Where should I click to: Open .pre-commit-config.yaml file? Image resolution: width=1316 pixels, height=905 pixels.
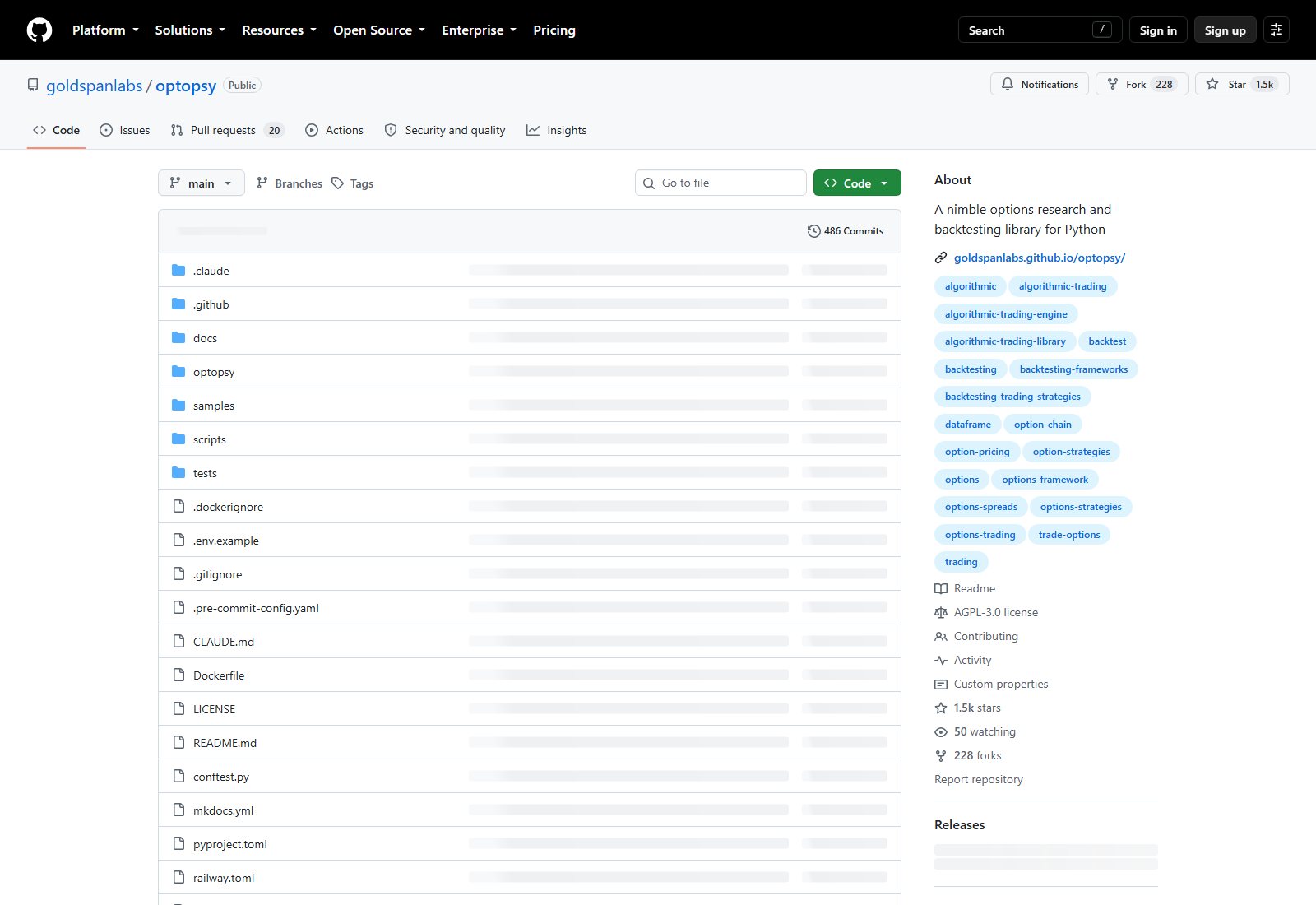(256, 608)
